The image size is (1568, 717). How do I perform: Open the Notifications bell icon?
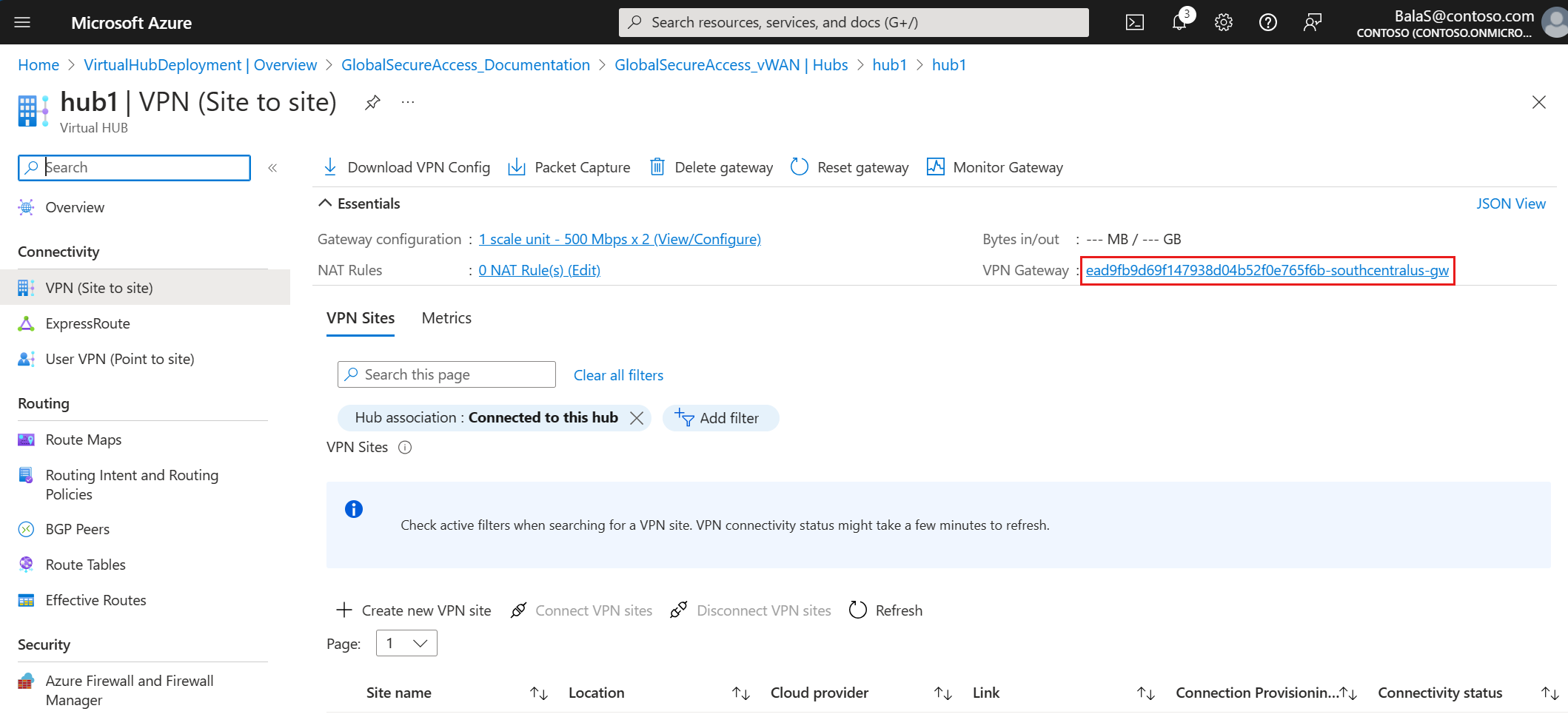pos(1179,21)
